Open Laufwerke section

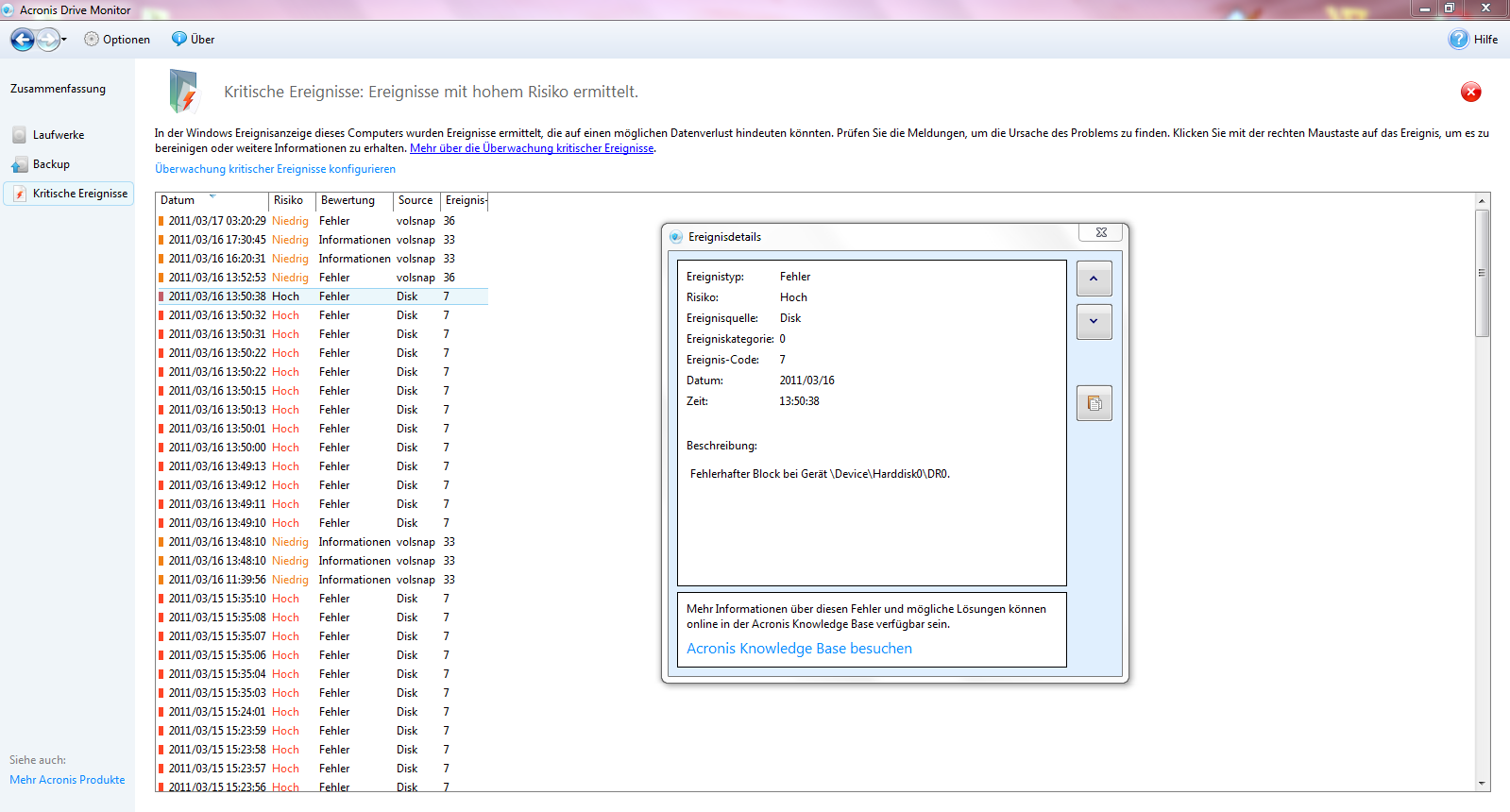(x=59, y=135)
